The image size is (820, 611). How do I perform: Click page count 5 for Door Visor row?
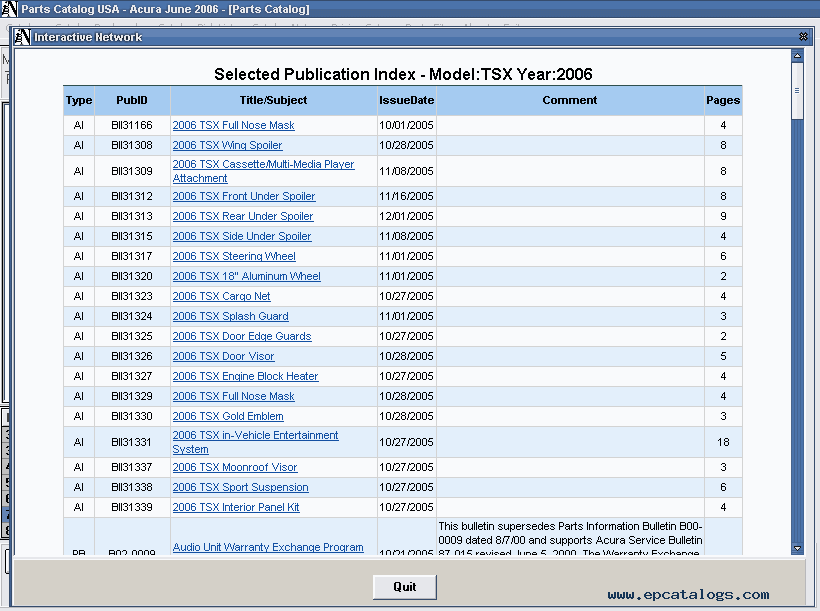point(723,356)
